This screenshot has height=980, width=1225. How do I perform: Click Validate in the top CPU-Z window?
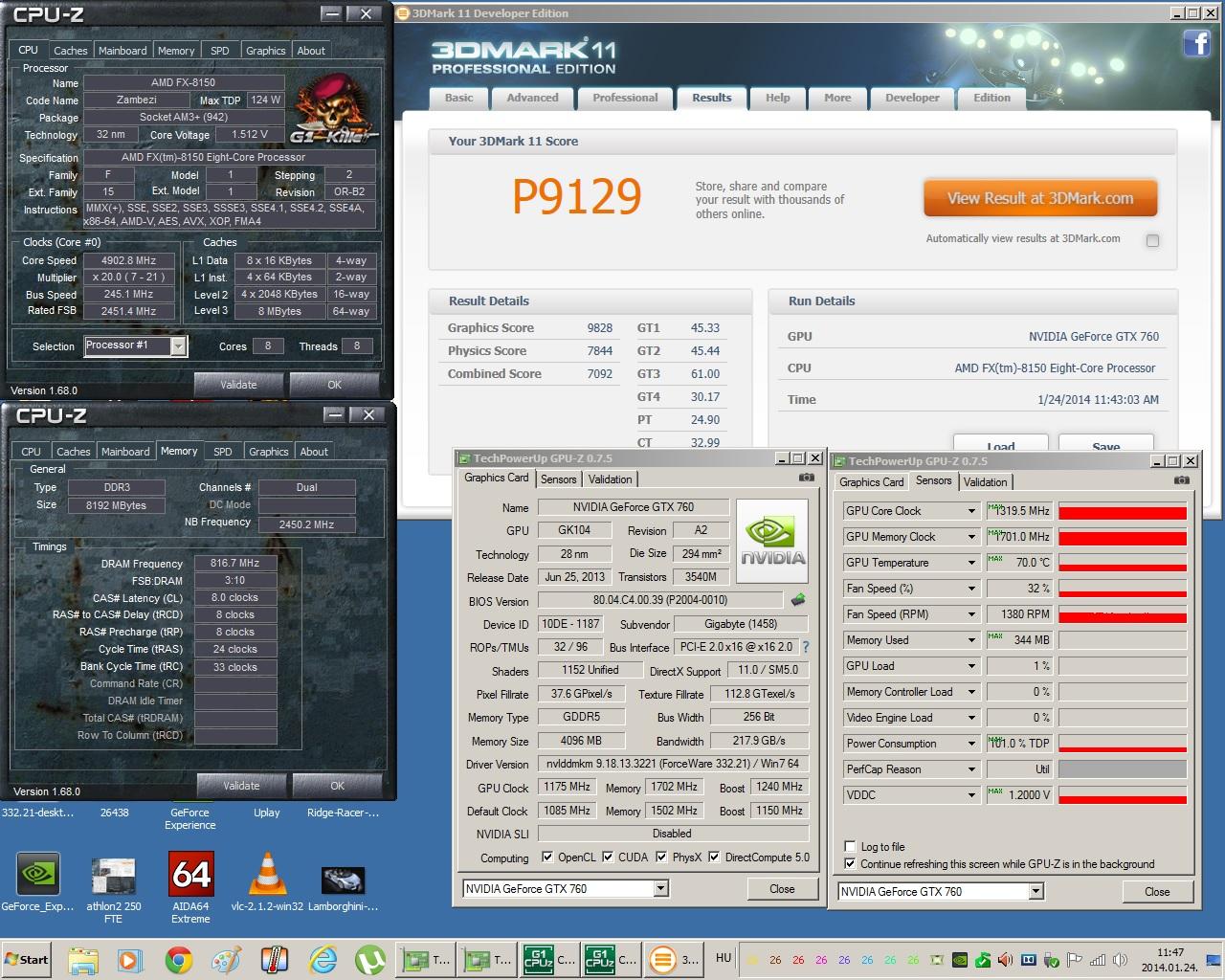(238, 385)
